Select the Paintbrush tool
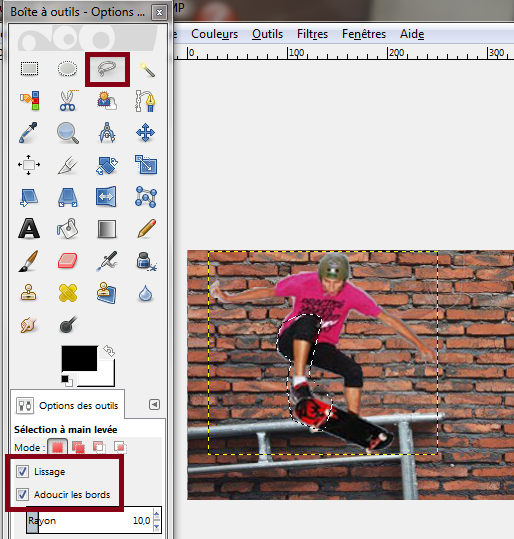The height and width of the screenshot is (539, 514). [x=28, y=261]
